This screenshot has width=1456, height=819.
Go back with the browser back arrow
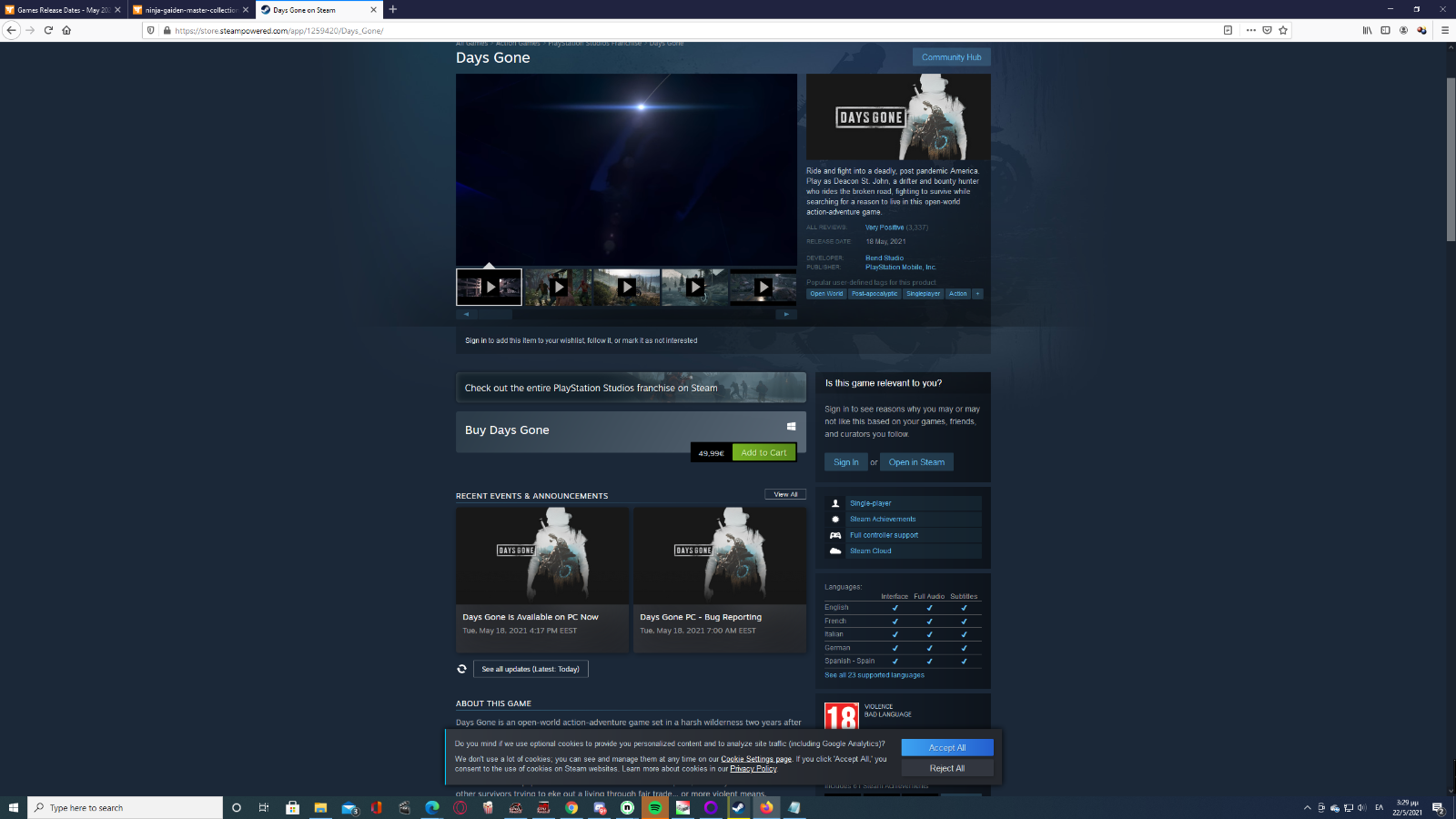coord(12,30)
